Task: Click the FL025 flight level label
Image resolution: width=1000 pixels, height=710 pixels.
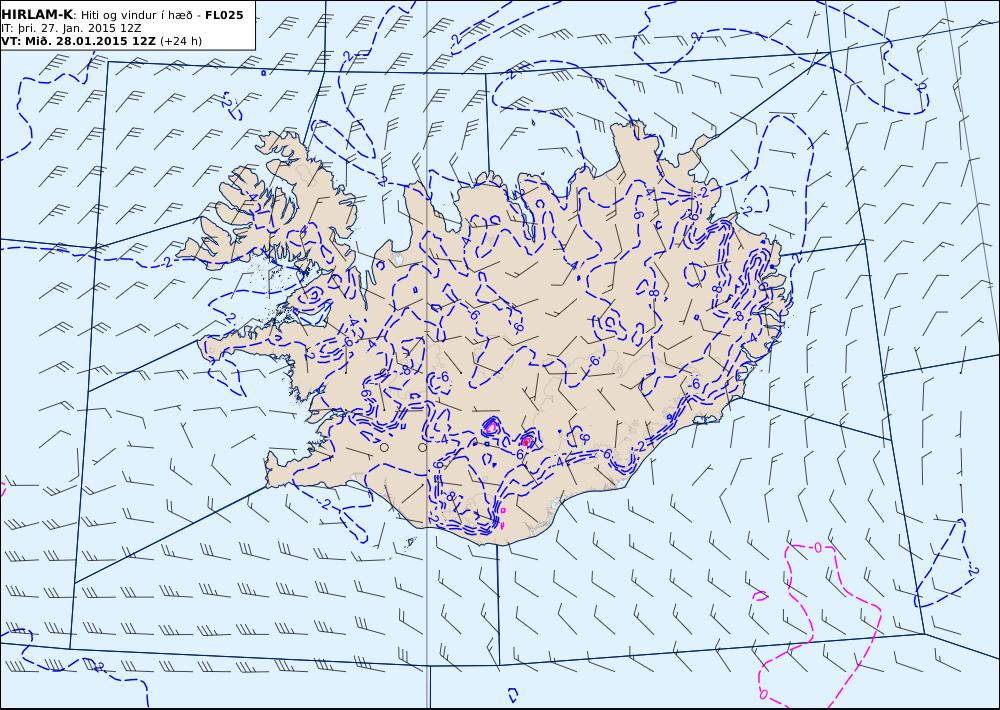Action: click(224, 15)
